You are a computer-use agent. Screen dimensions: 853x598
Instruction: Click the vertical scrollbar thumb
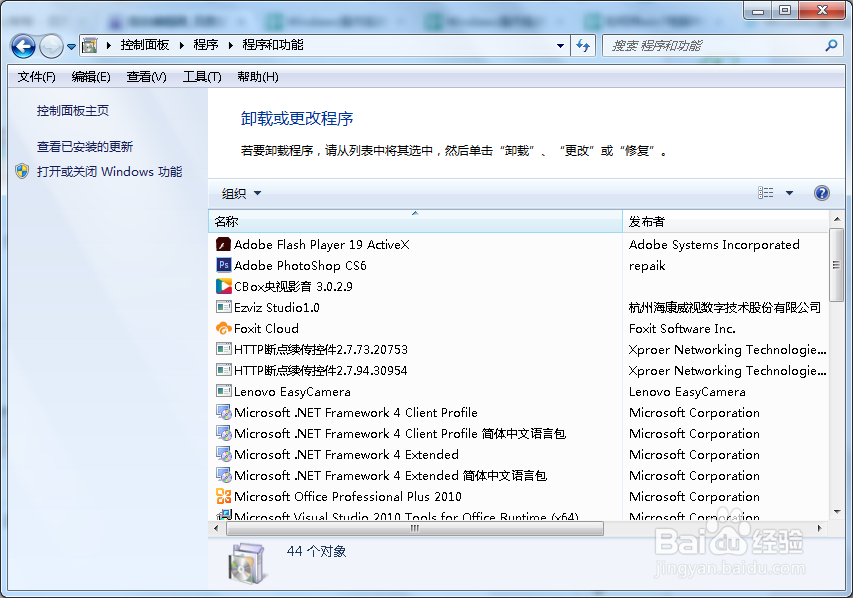coord(837,265)
